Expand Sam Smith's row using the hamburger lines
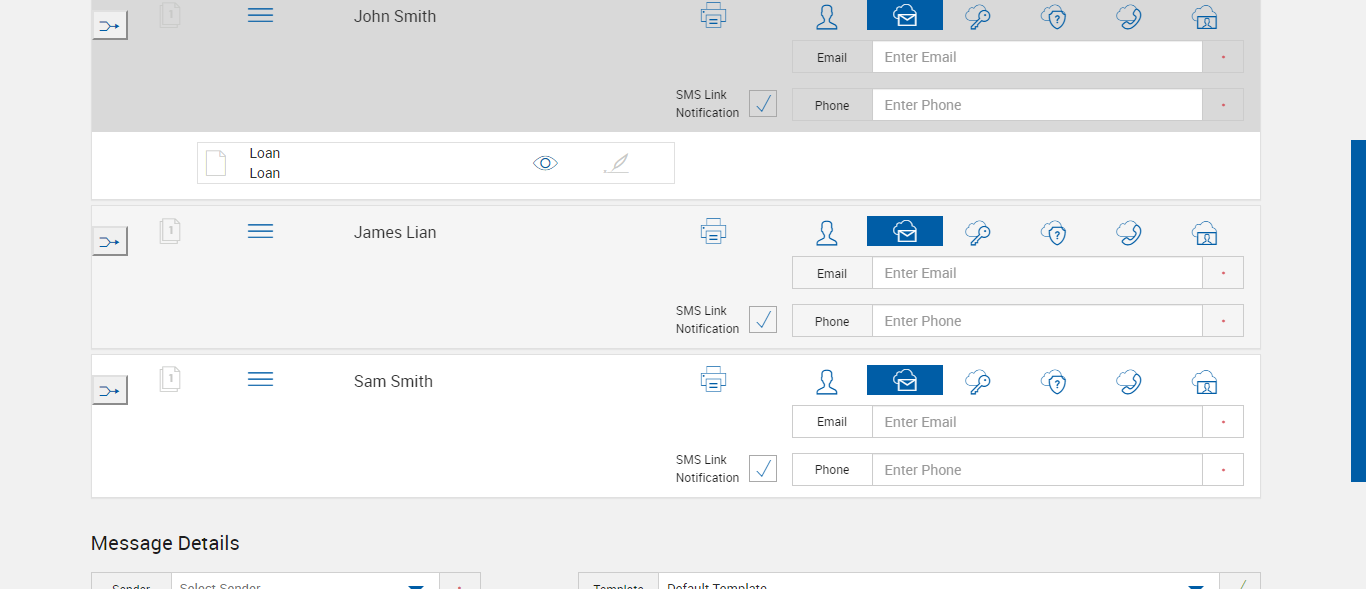 tap(260, 380)
